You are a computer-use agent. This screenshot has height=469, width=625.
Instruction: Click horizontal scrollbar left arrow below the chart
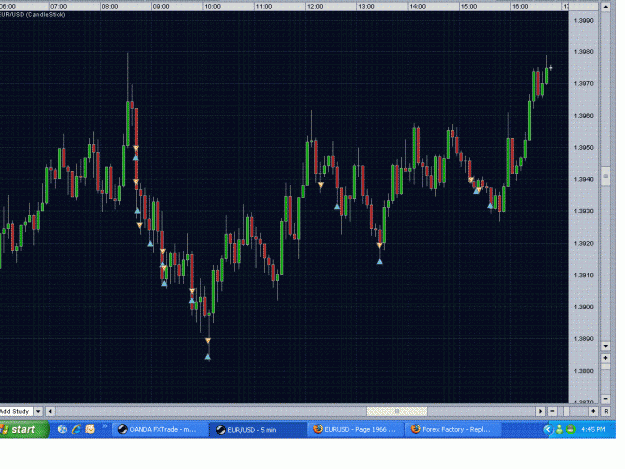50,411
